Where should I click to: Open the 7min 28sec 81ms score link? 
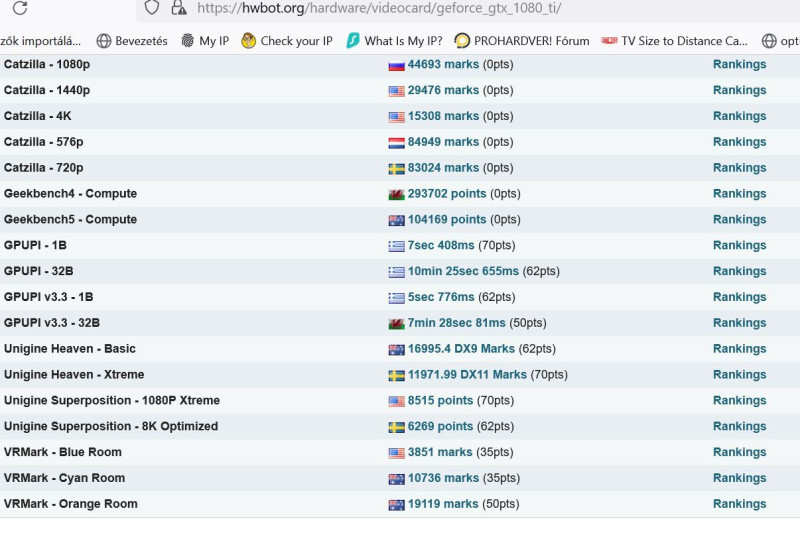(x=457, y=323)
